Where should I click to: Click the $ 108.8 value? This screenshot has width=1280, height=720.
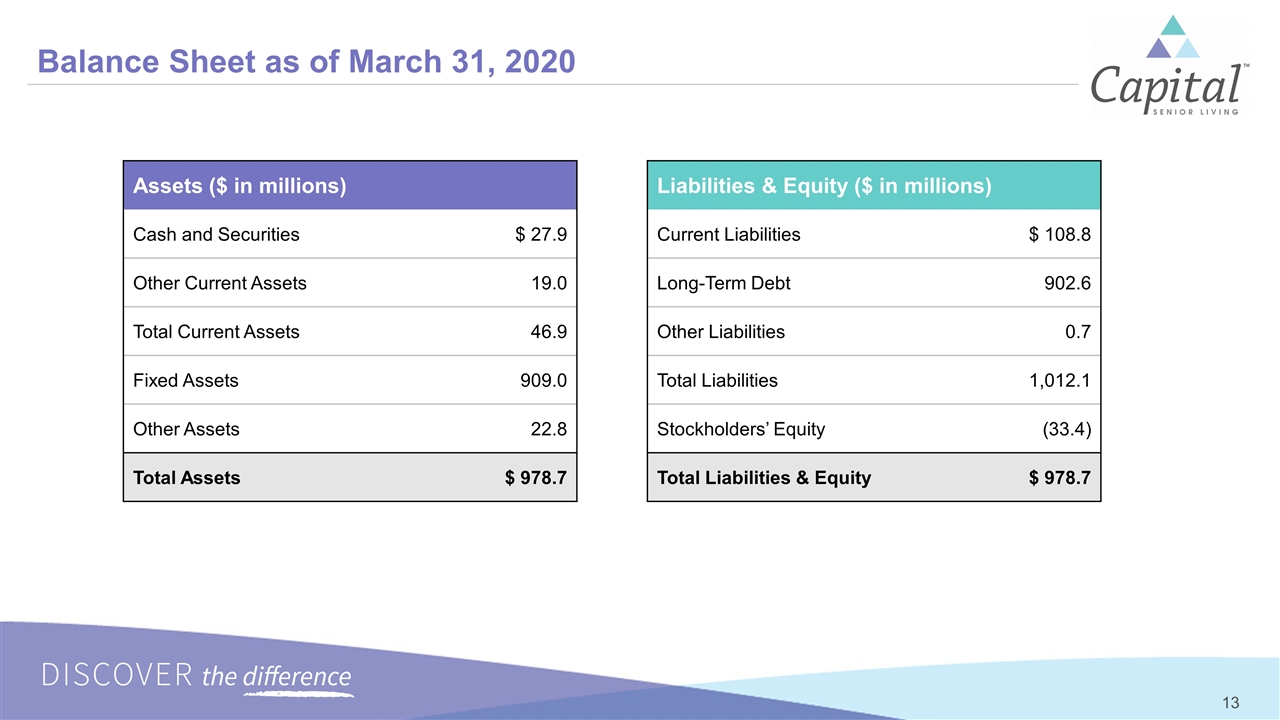tap(1060, 235)
